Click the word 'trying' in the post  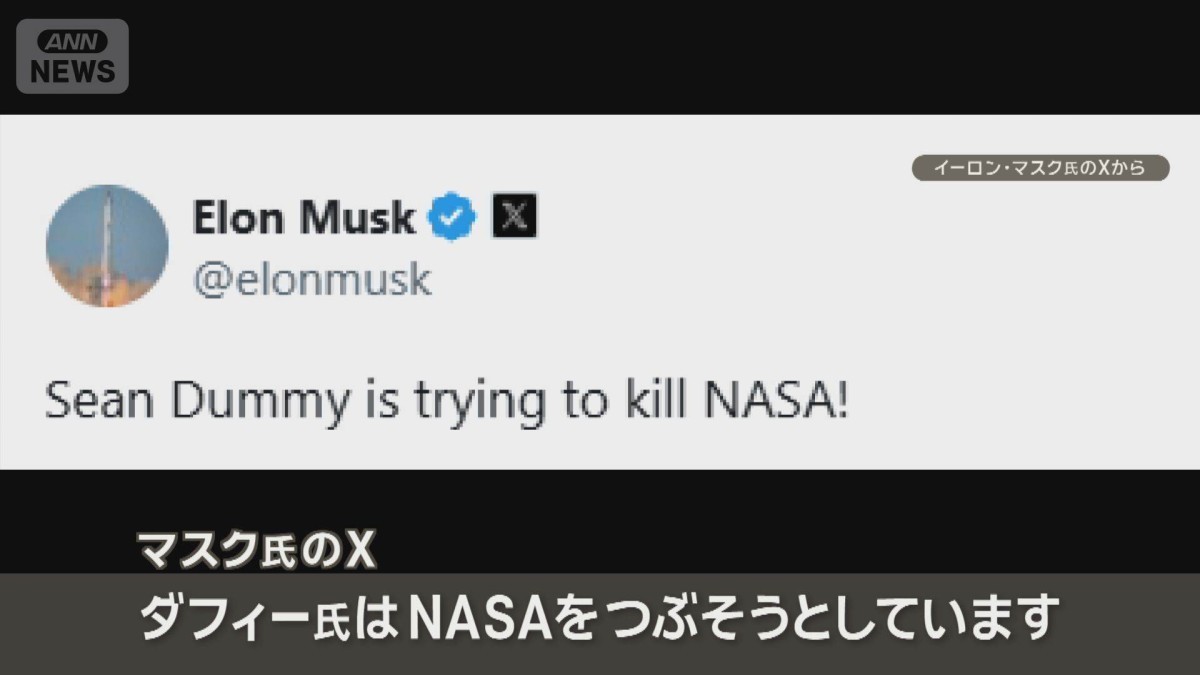[x=482, y=403]
